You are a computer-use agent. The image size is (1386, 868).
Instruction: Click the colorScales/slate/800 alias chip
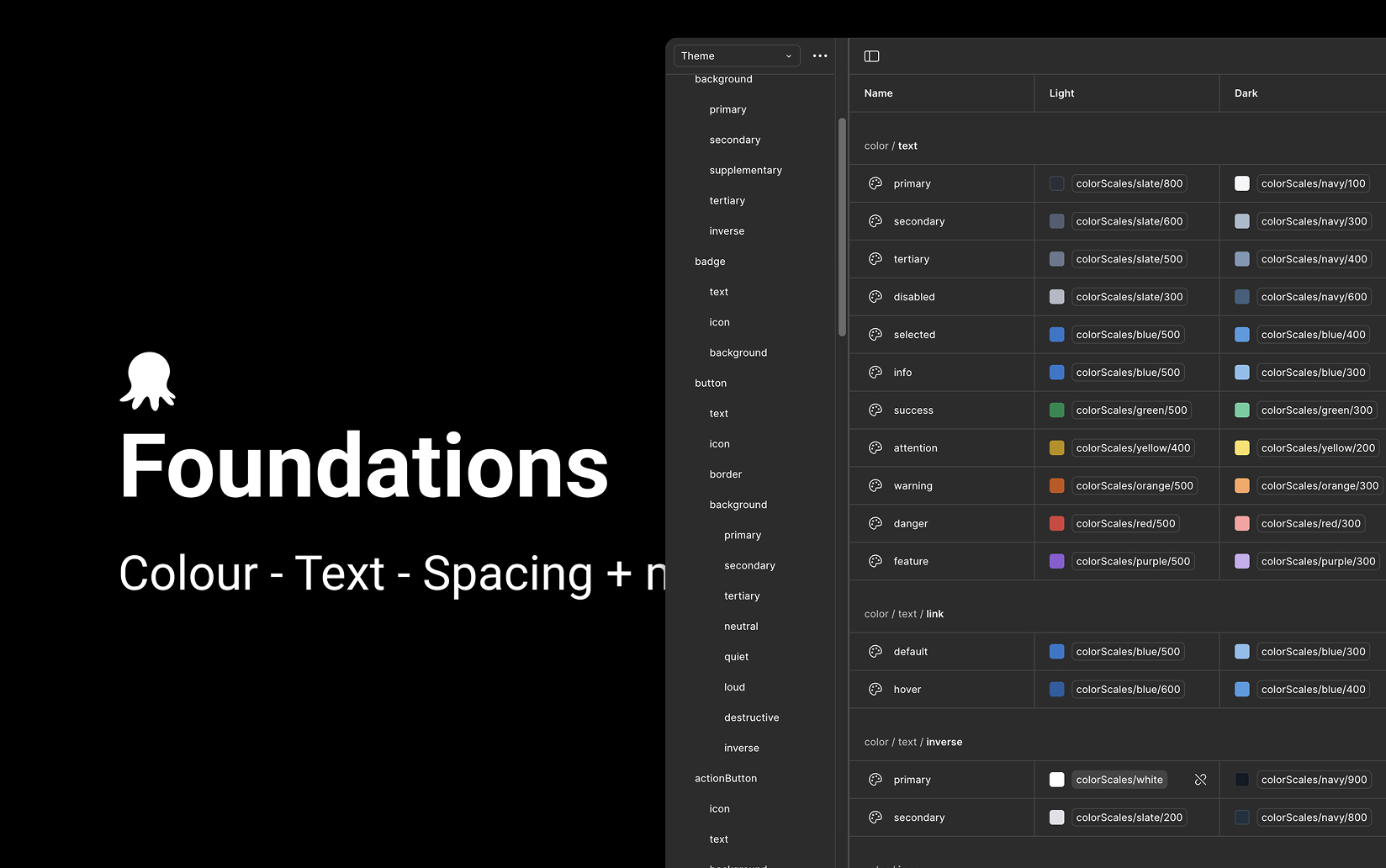[1129, 183]
